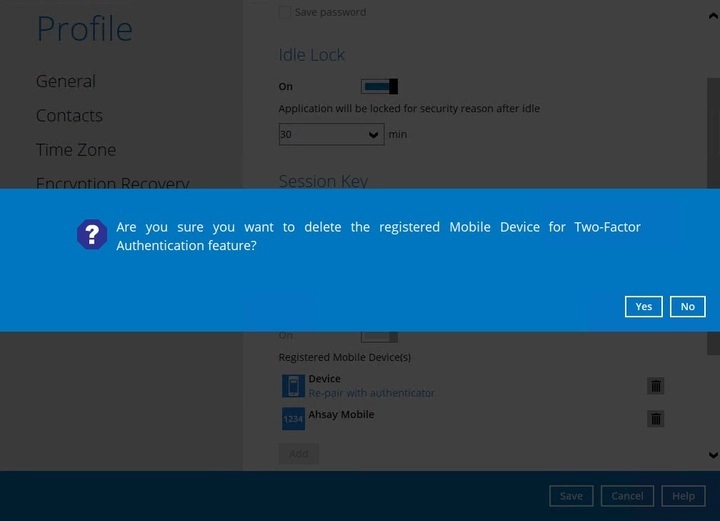Click the Add device button
This screenshot has height=521, width=720.
pos(298,454)
